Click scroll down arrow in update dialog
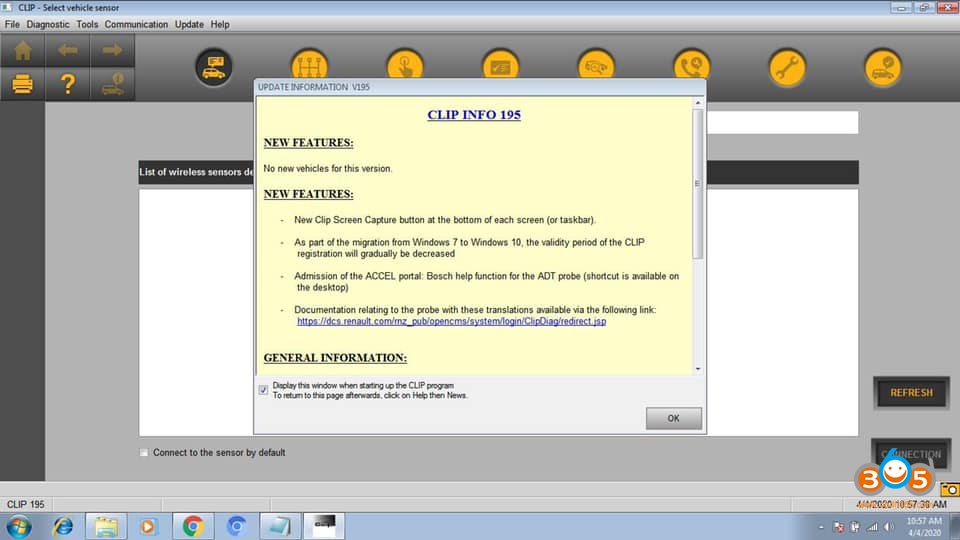The image size is (960, 540). pyautogui.click(x=698, y=369)
